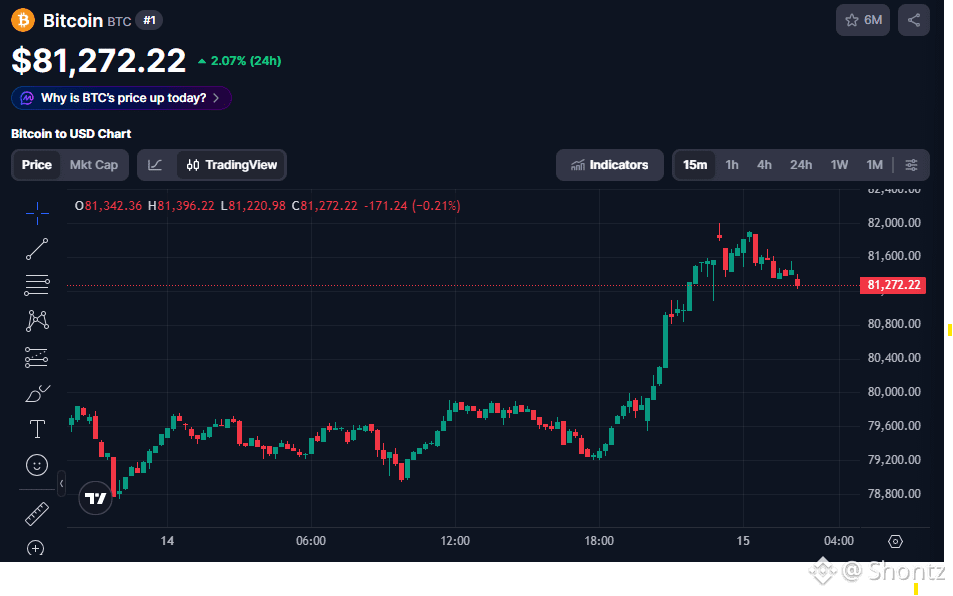Viewport: 953px width, 596px height.
Task: Click the zoom in magnifier tool
Action: point(36,549)
